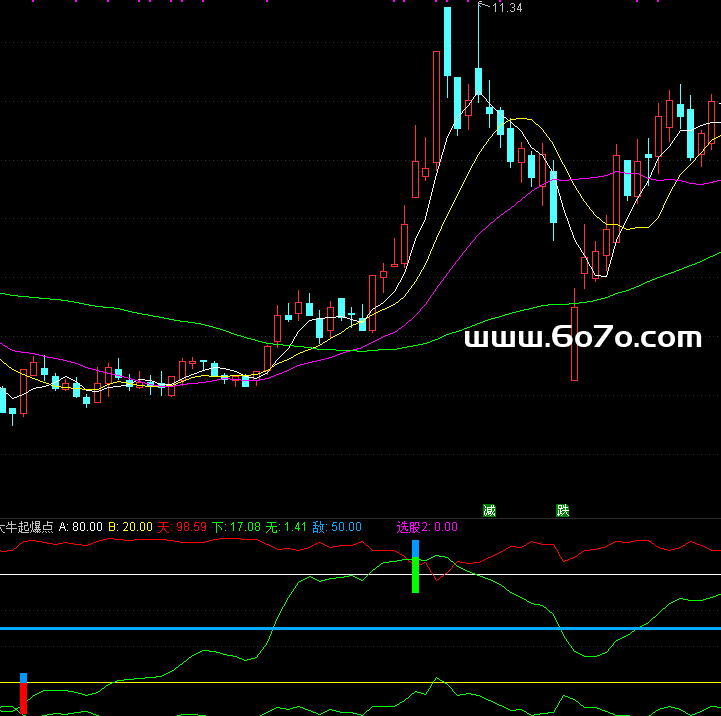Click the 大牛起爆点 indicator name label
Screen dimensions: 721x716
27,526
